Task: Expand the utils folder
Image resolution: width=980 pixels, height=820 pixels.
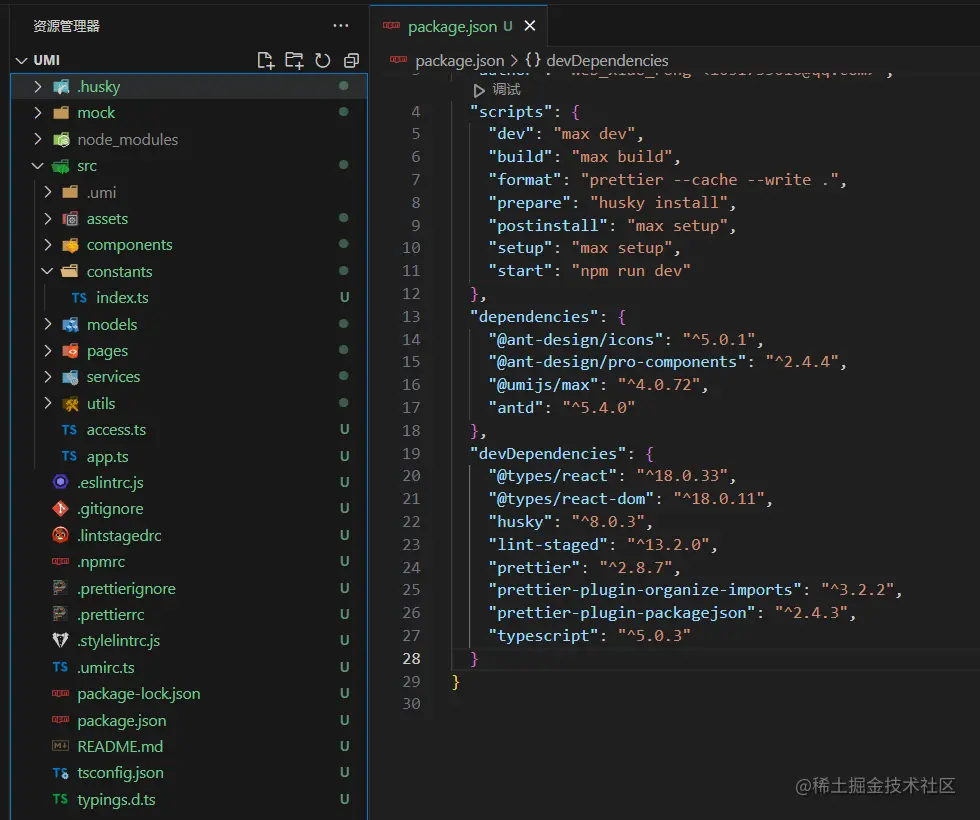Action: pos(48,403)
